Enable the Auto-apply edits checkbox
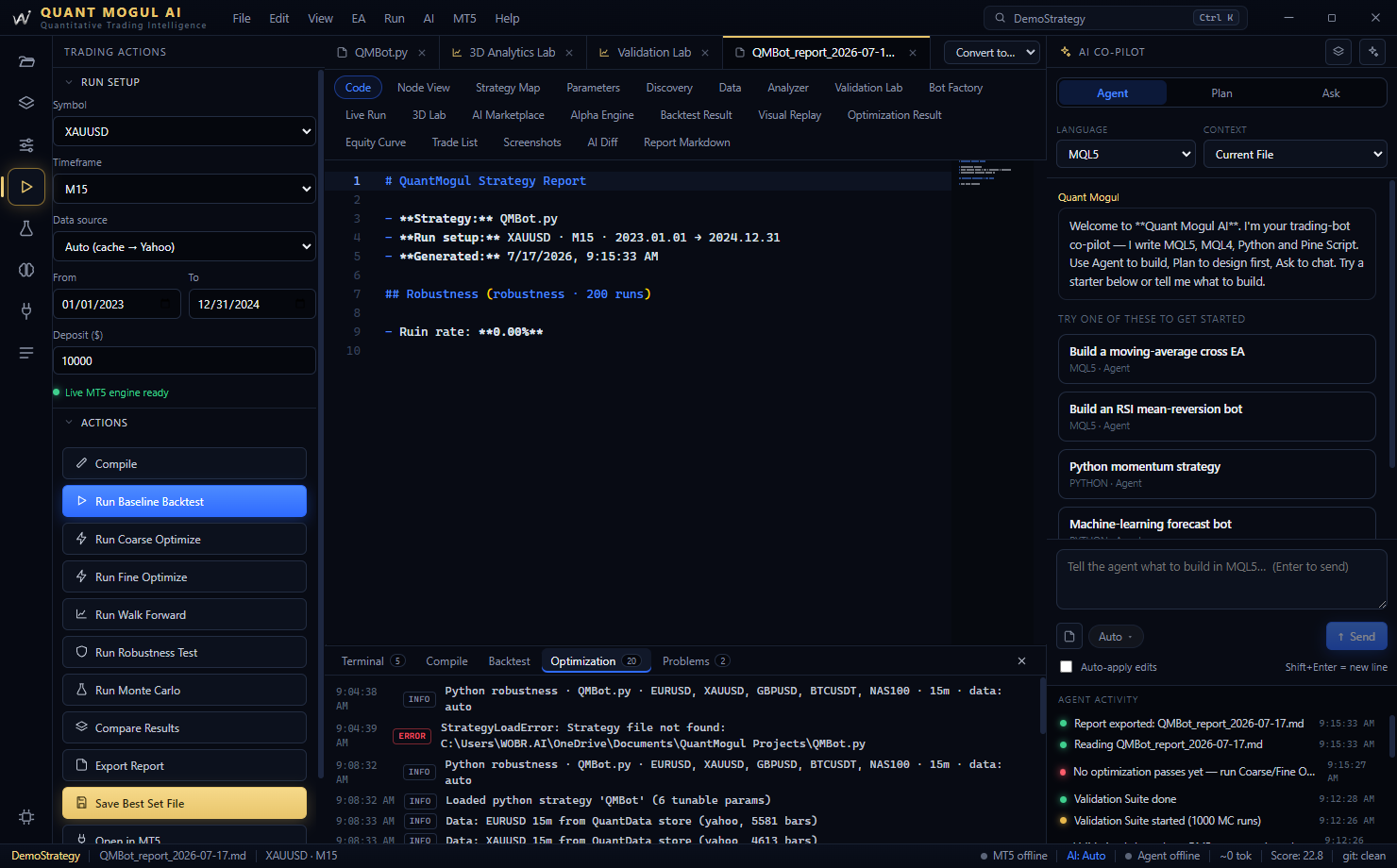This screenshot has width=1397, height=868. [1067, 667]
